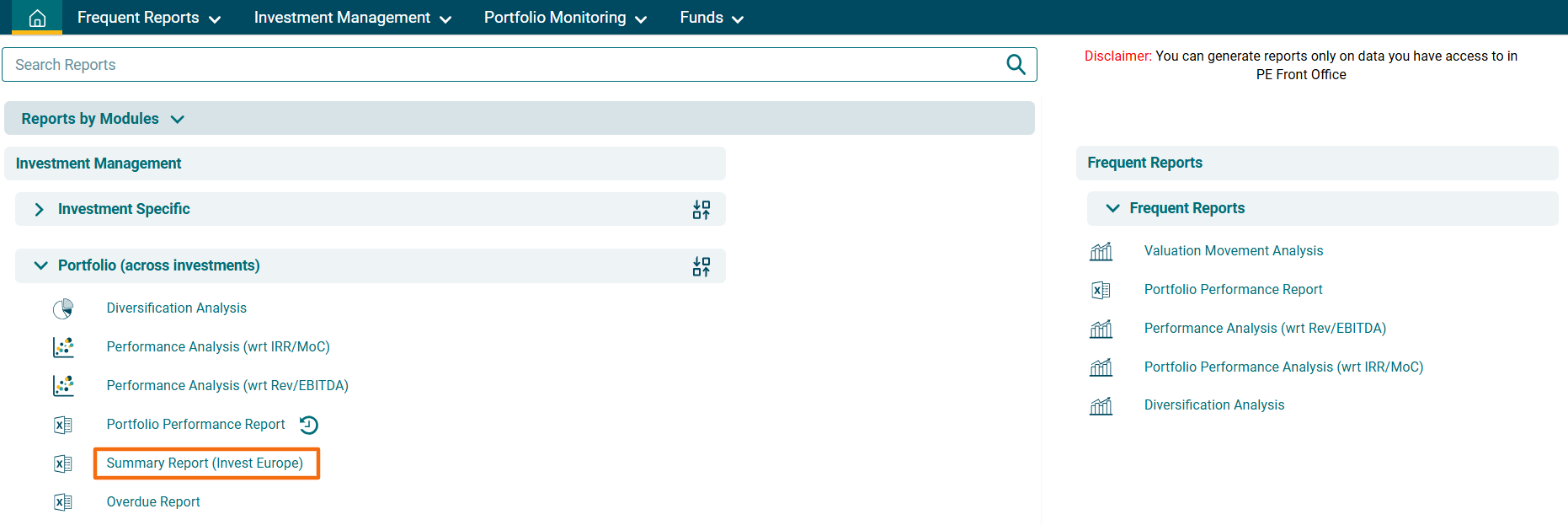Screen dimensions: 1568x525
Task: Click the search magnifier icon
Action: (1016, 65)
